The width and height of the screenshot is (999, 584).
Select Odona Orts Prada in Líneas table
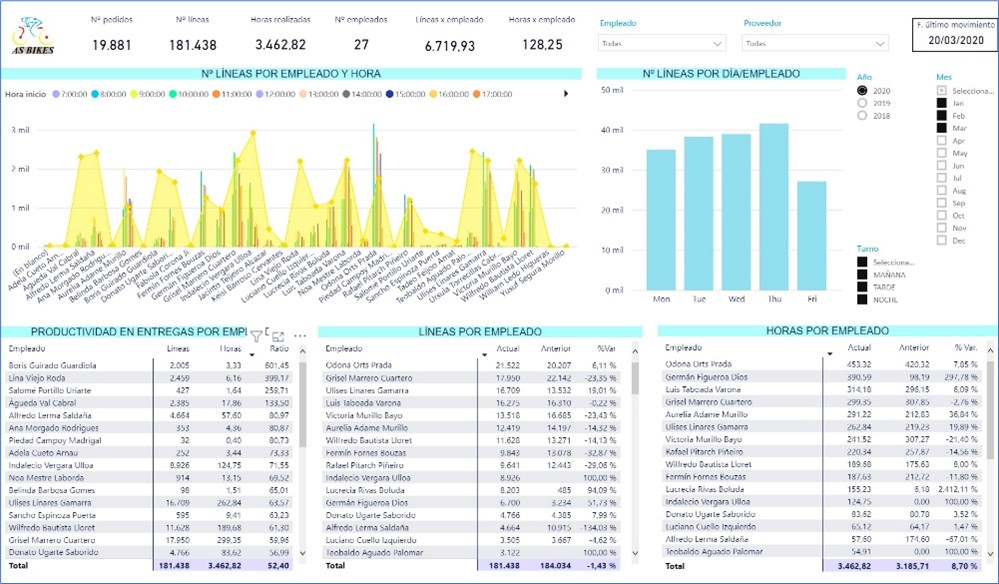359,365
